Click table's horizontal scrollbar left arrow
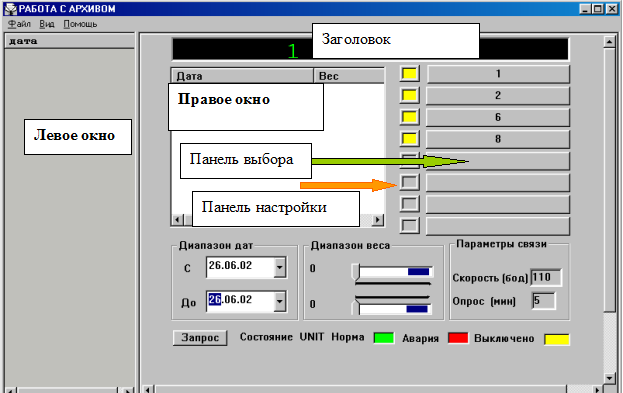The width and height of the screenshot is (623, 393). tap(178, 219)
